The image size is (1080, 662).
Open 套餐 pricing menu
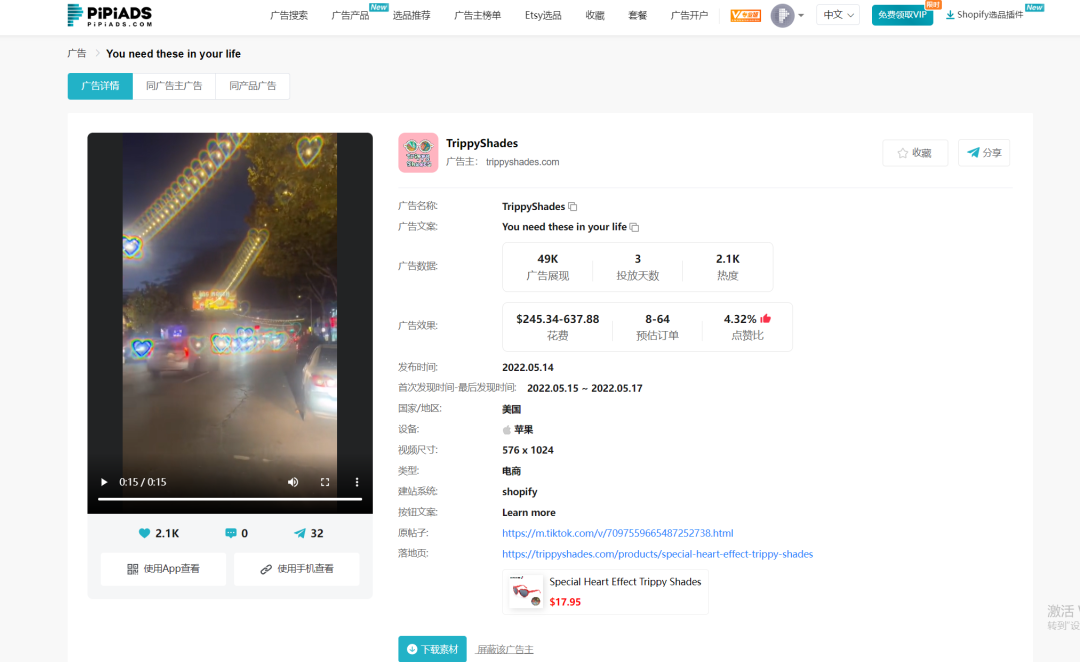638,15
